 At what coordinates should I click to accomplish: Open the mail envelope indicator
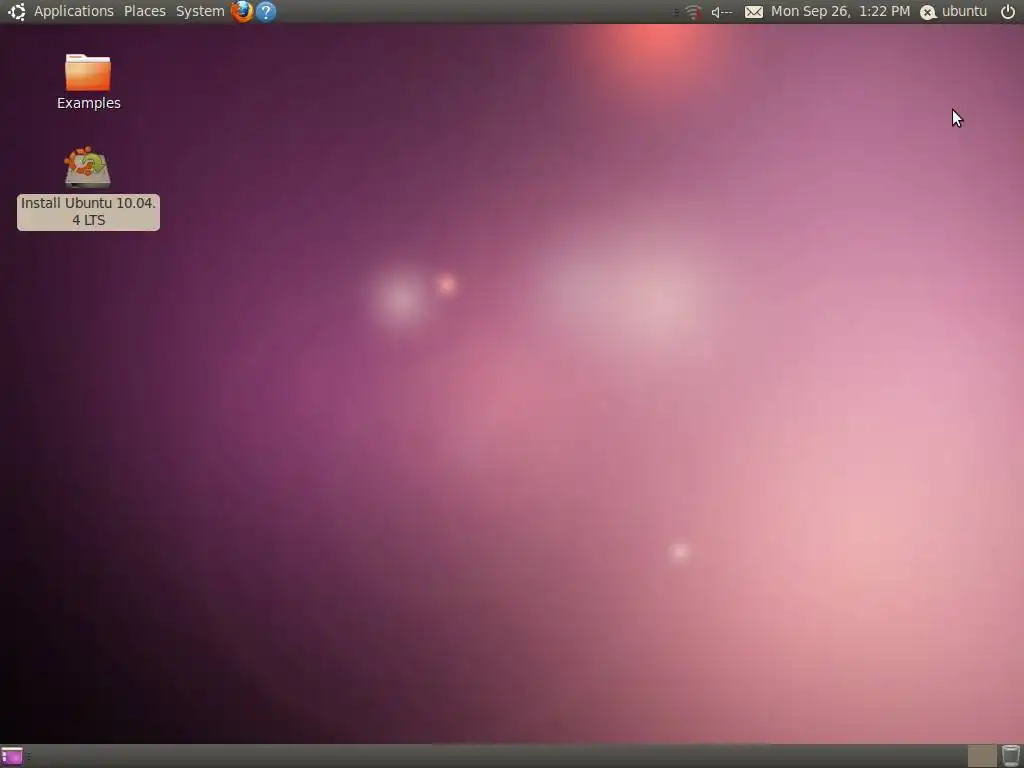(754, 12)
